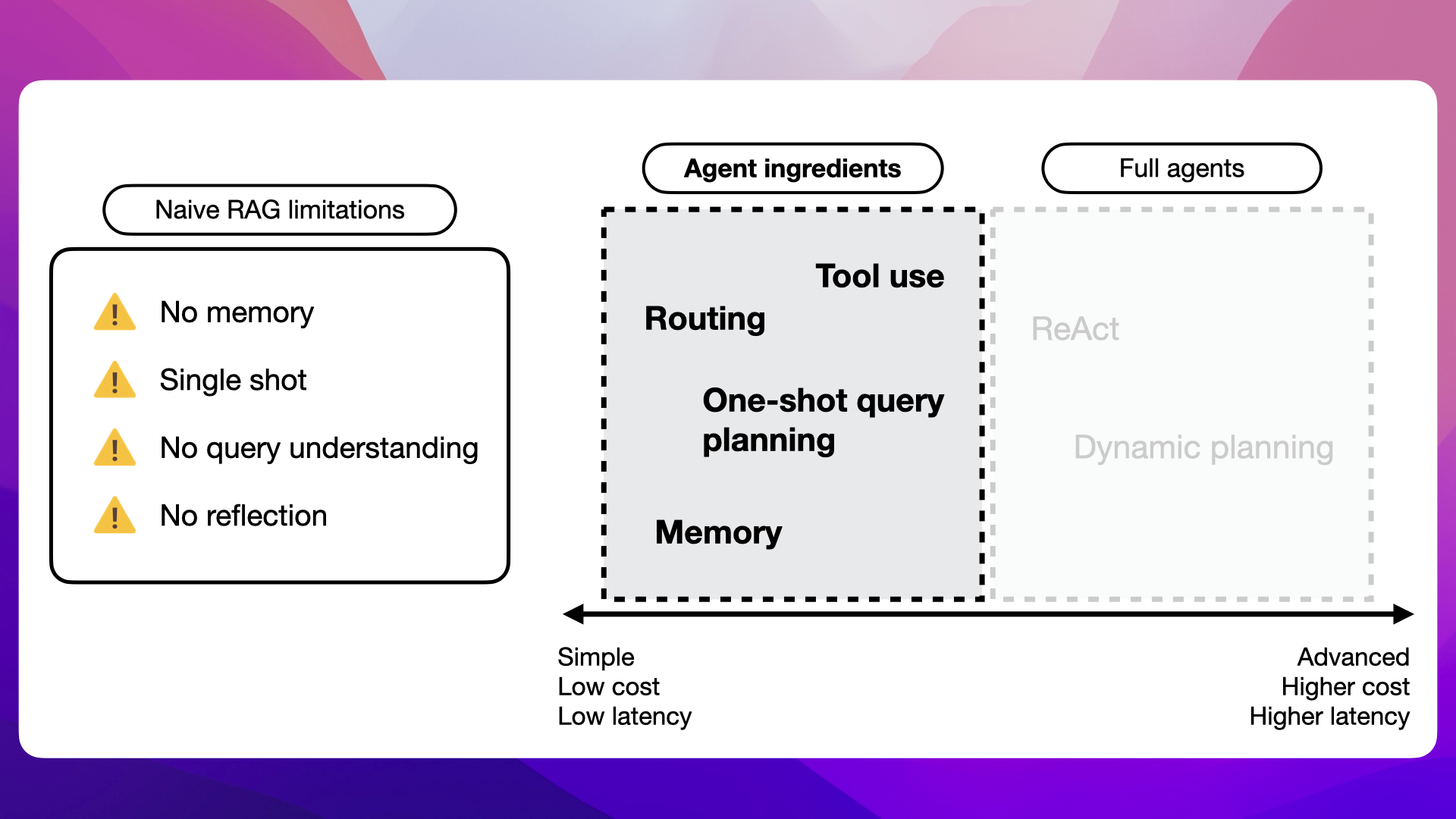Screen dimensions: 1456x819
Task: Click the No reflection text
Action: pos(243,516)
